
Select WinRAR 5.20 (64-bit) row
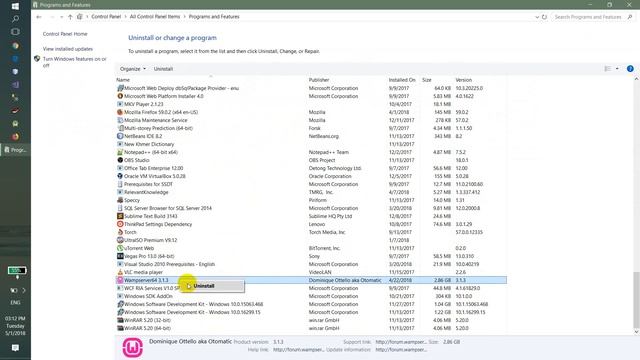[x=311, y=328]
